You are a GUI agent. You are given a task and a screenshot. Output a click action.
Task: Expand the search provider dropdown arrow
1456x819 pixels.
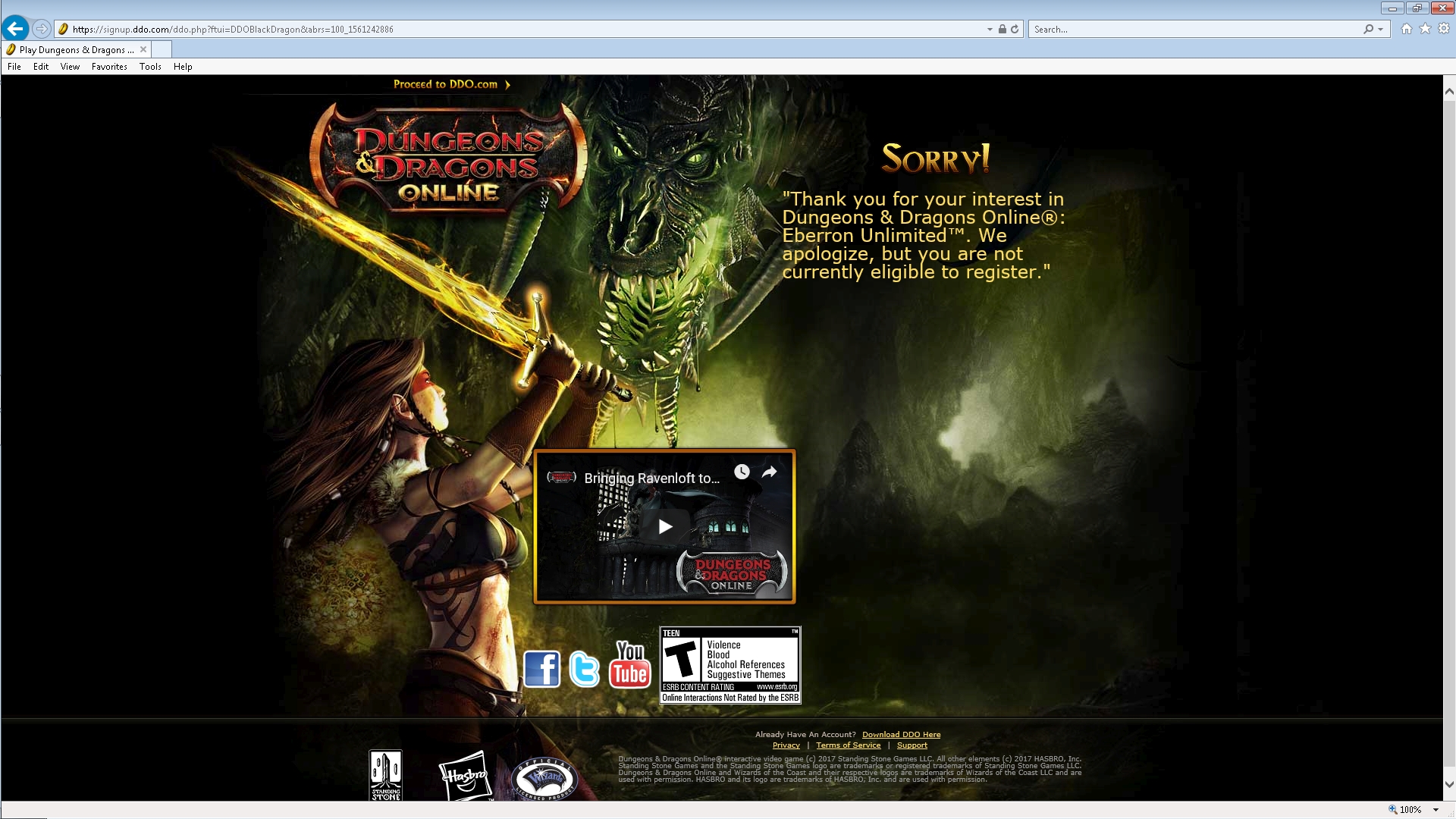1381,29
